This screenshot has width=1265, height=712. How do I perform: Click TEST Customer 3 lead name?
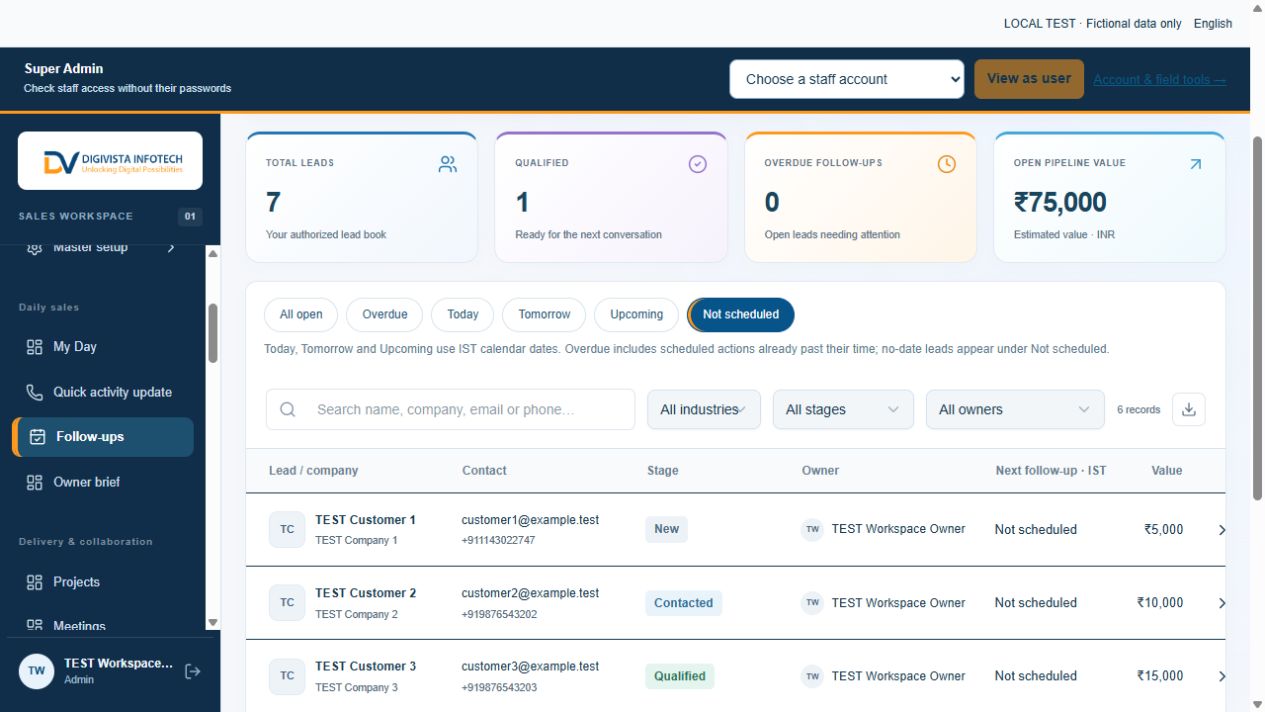[365, 666]
